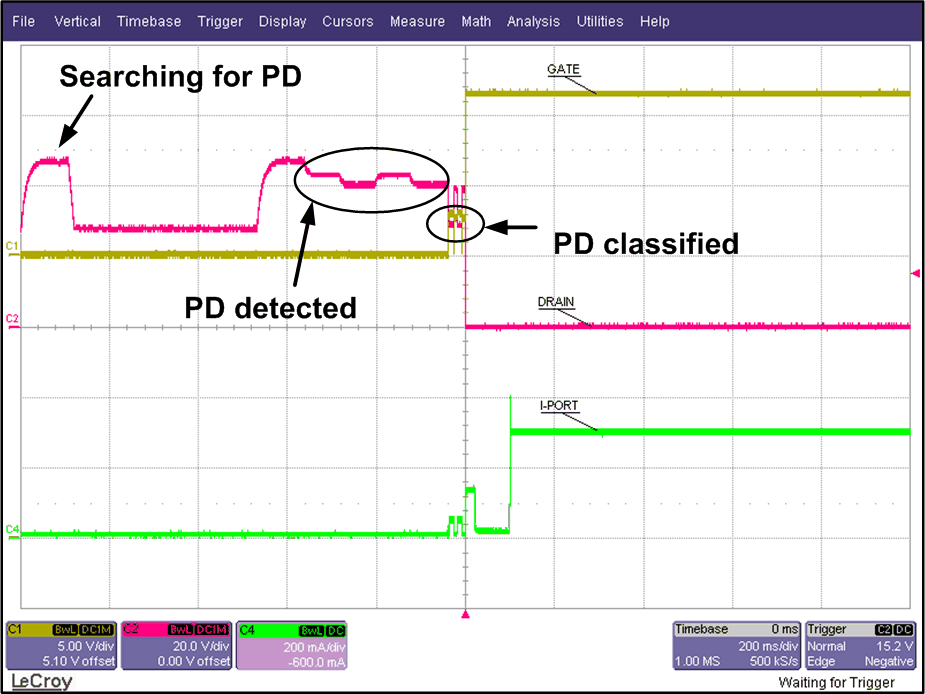Screen dimensions: 925x694
Task: Click the DC coupling icon on C4 descriptor
Action: 337,629
